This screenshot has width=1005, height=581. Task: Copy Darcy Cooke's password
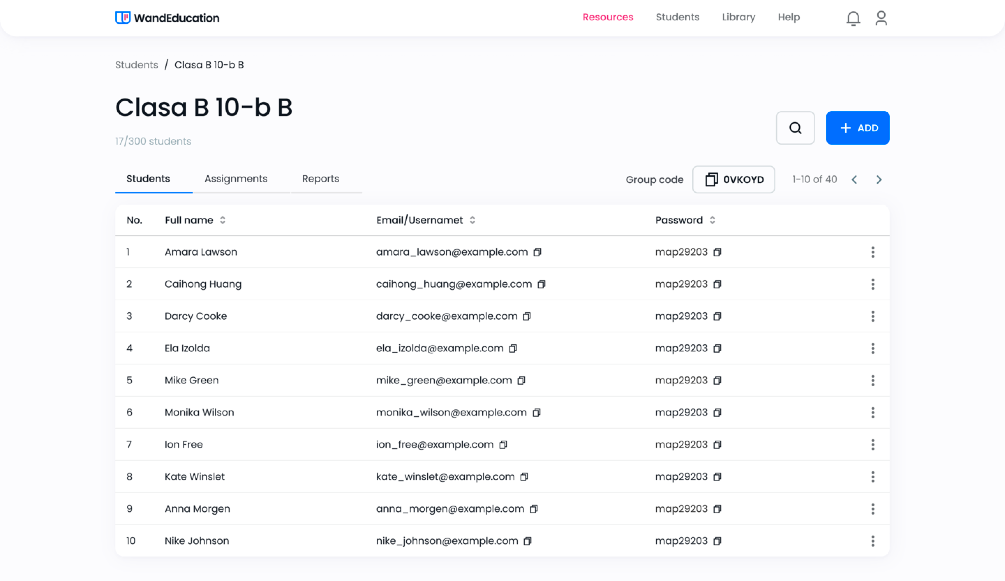(717, 316)
